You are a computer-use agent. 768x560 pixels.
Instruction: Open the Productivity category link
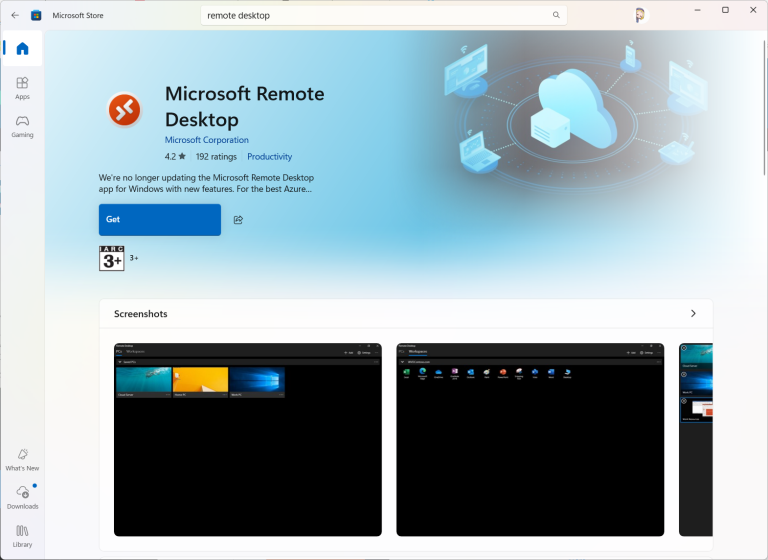269,156
